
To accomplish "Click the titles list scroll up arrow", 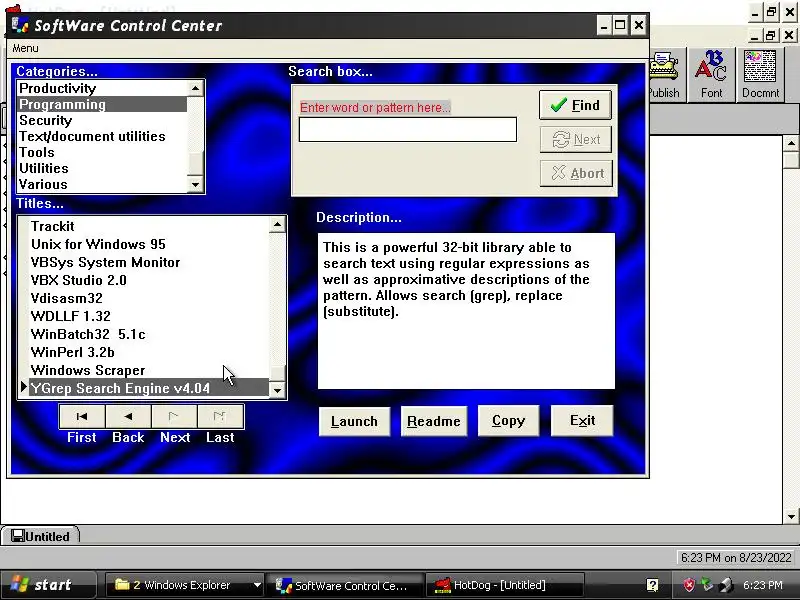I will point(277,224).
